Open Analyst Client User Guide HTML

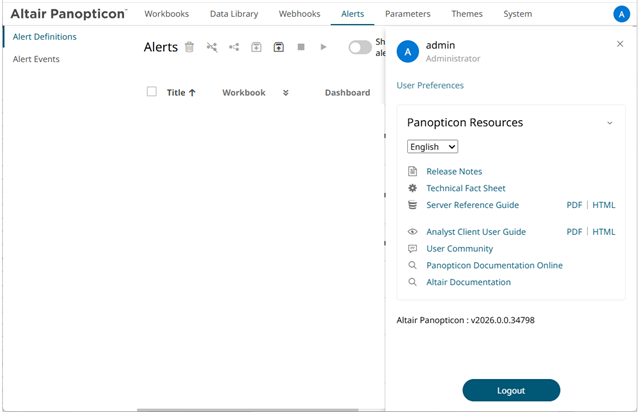point(604,232)
